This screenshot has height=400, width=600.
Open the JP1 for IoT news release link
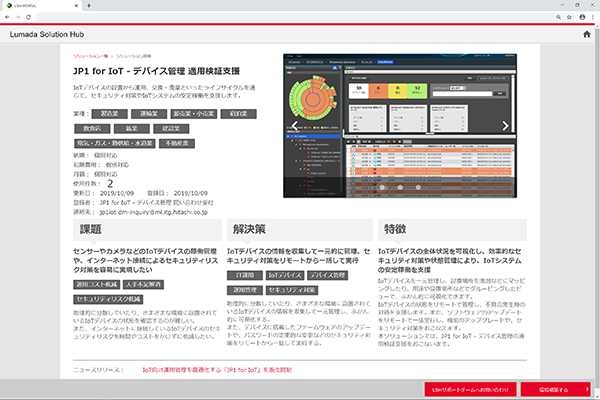pos(217,370)
